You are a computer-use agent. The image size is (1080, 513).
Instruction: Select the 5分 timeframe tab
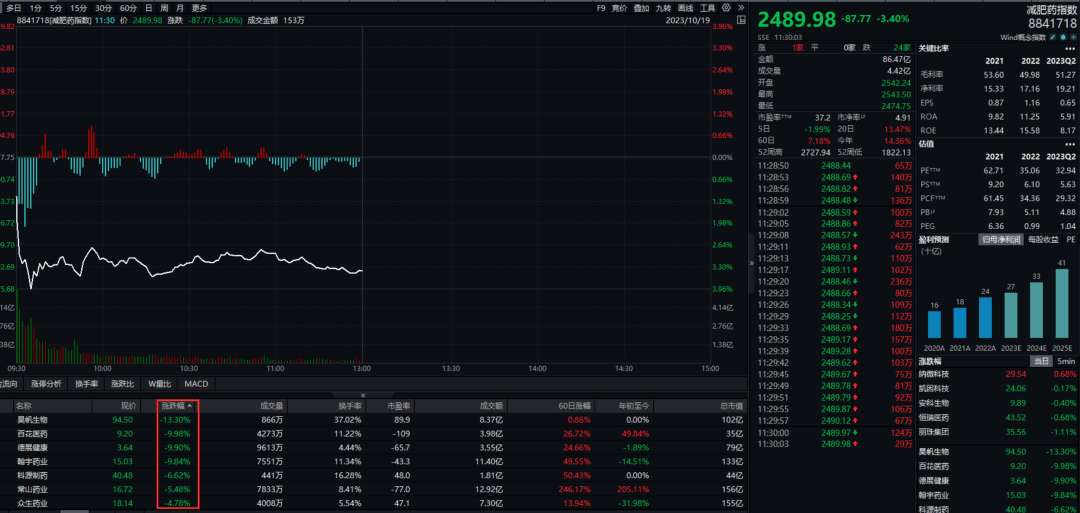coord(57,7)
